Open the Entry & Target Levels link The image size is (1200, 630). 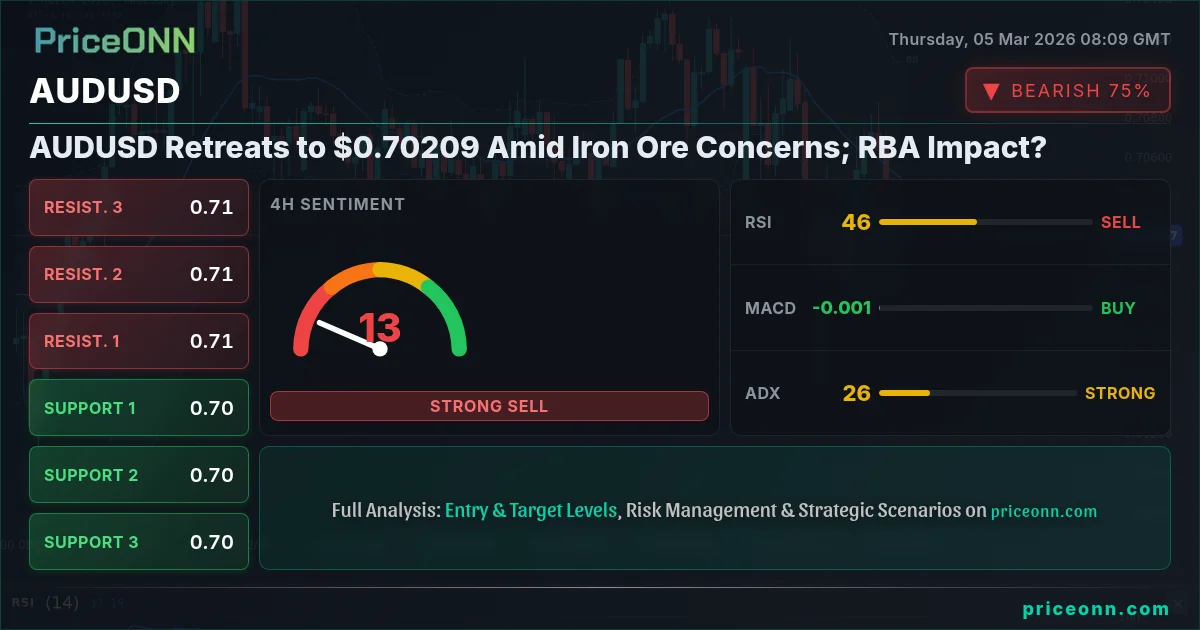pos(531,510)
